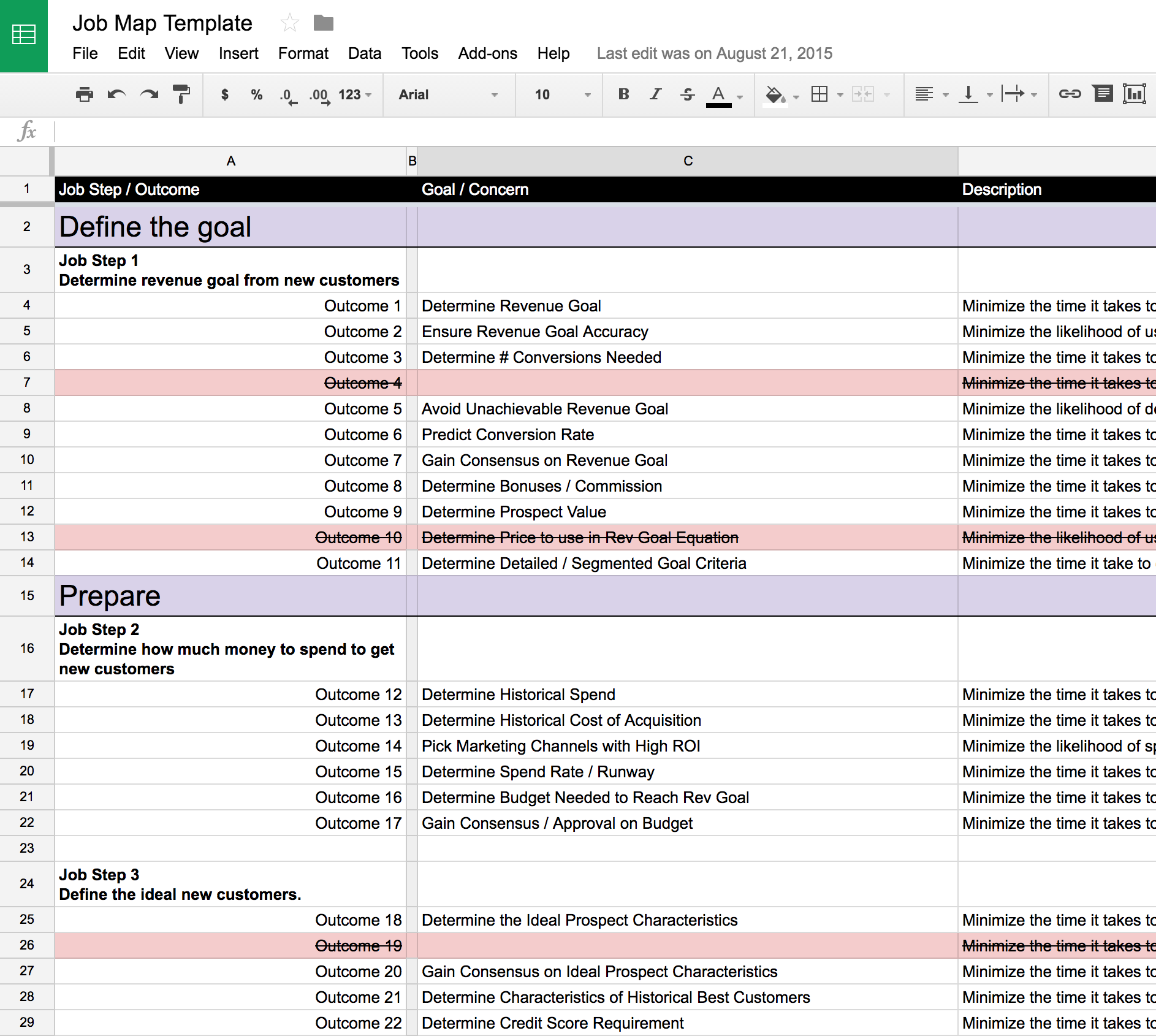This screenshot has width=1156, height=1036.
Task: Open the Tools menu
Action: point(420,53)
